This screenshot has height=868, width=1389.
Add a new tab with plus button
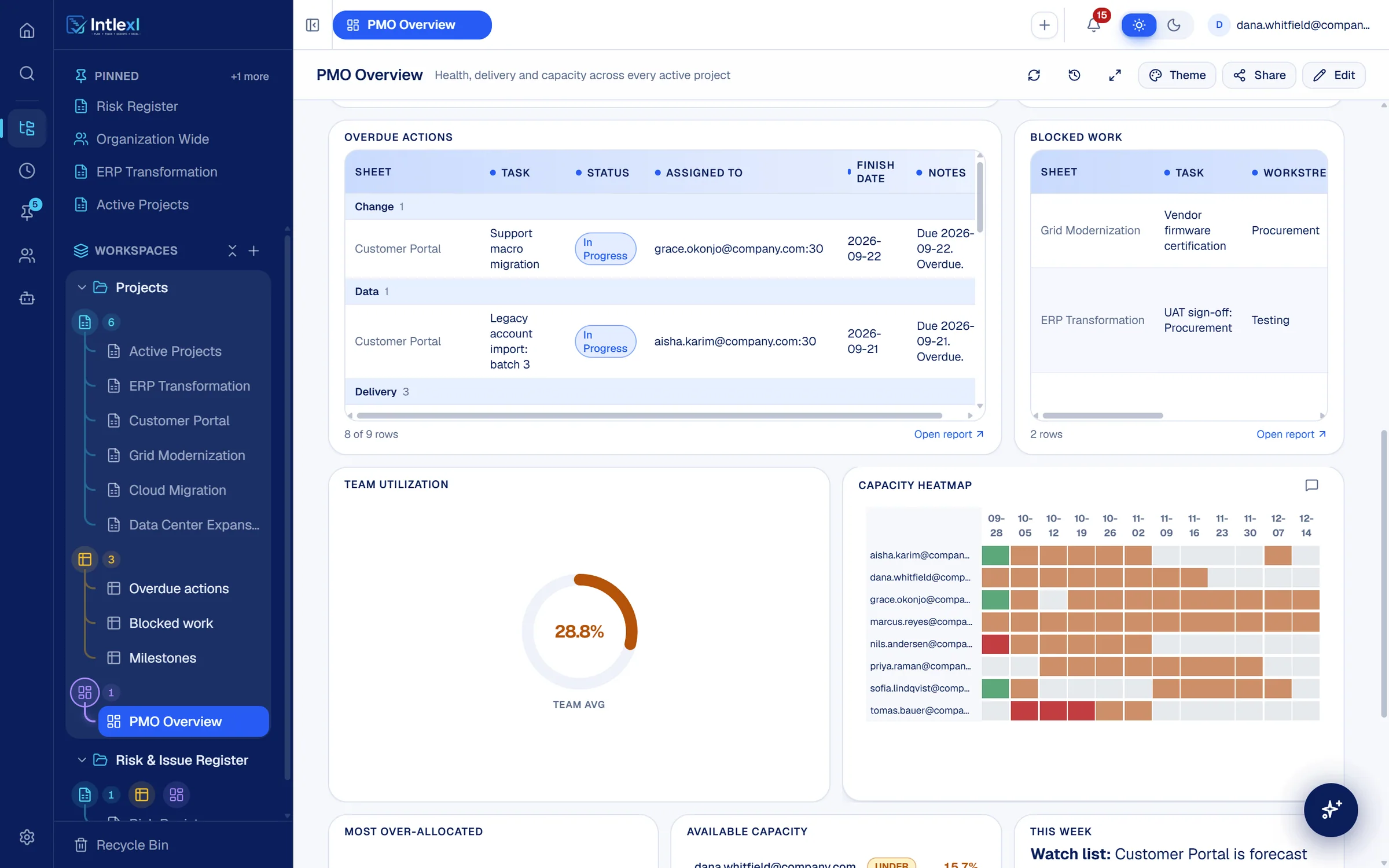pos(1045,25)
